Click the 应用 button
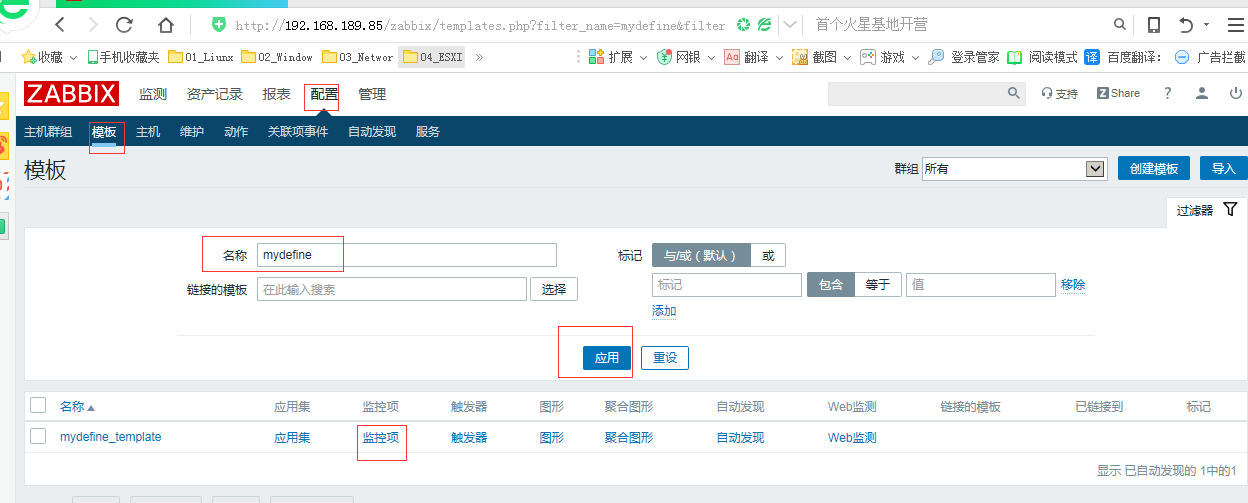1248x503 pixels. [607, 358]
